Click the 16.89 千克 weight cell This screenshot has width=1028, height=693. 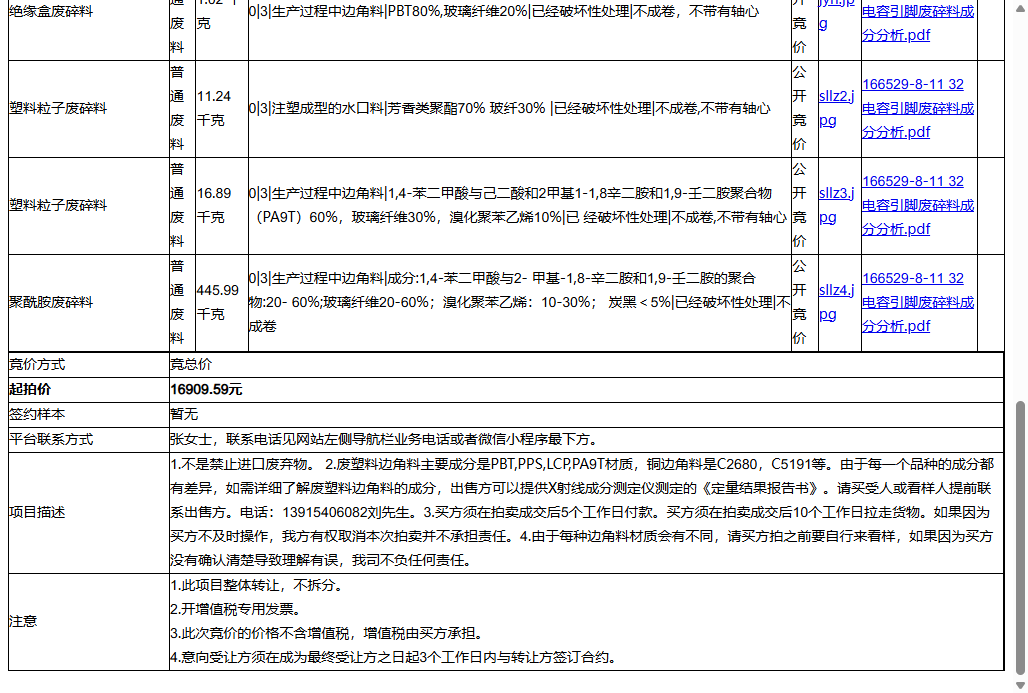pyautogui.click(x=222, y=205)
